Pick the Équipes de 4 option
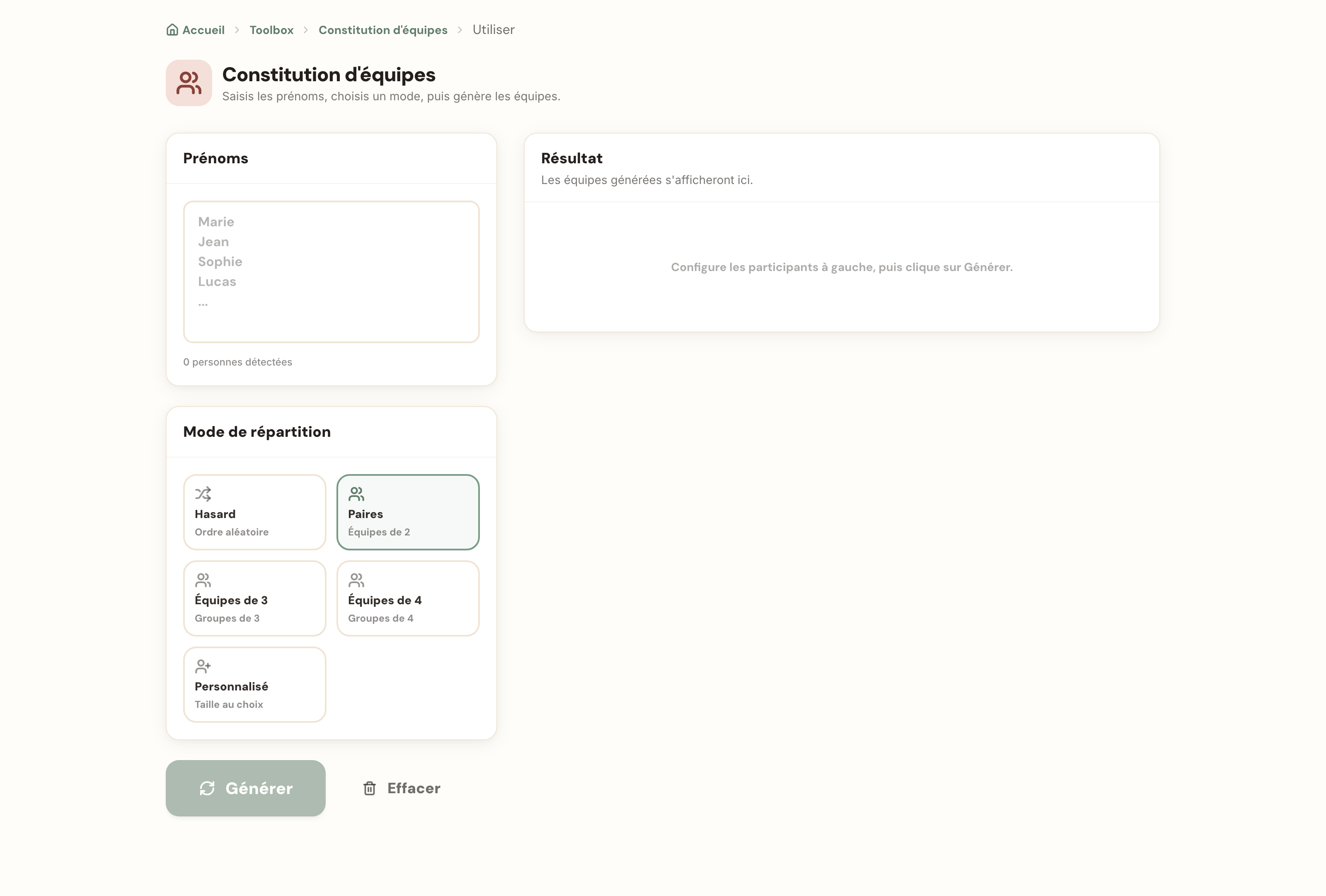The width and height of the screenshot is (1326, 896). pyautogui.click(x=408, y=598)
